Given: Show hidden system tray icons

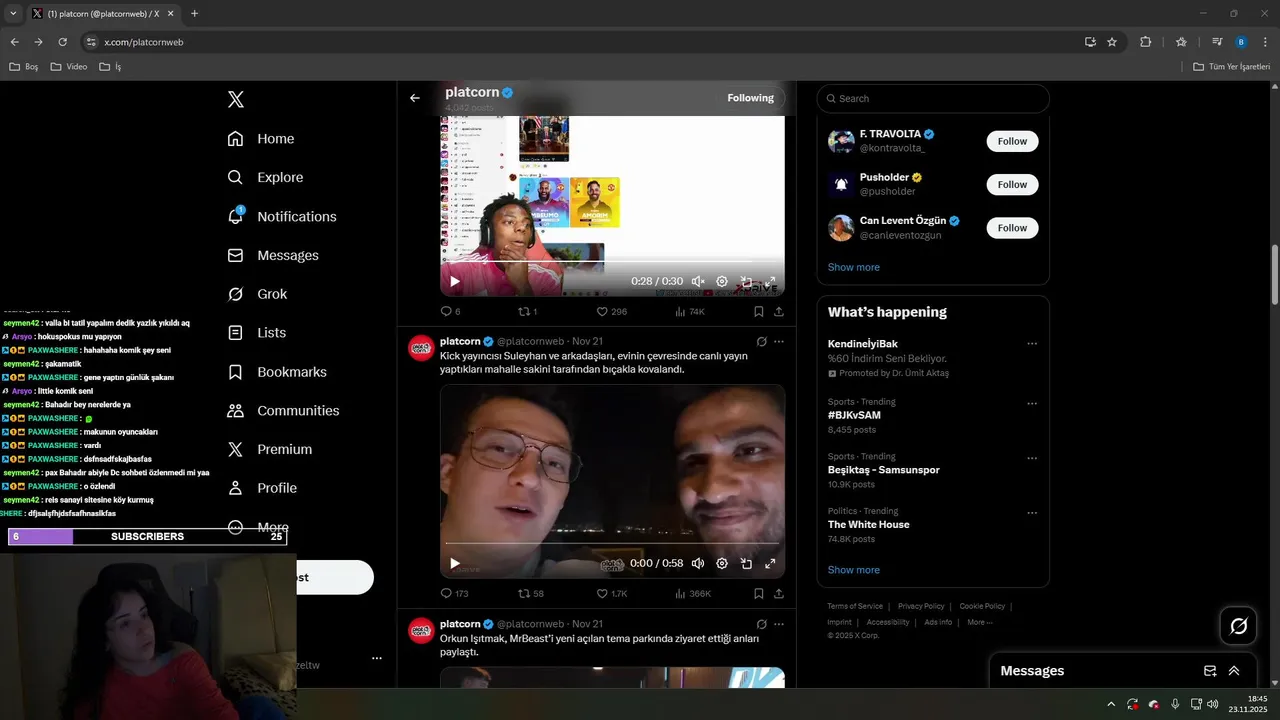Looking at the screenshot, I should [x=1111, y=704].
